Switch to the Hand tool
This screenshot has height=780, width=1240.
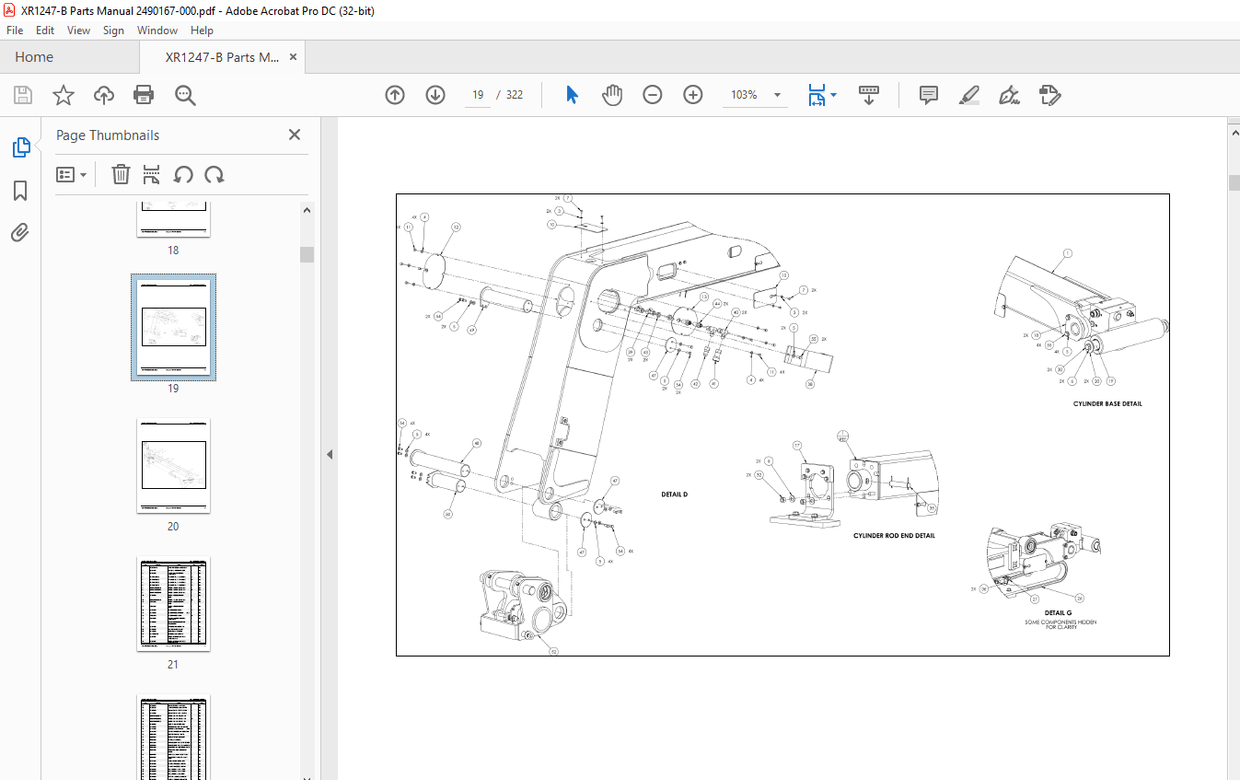(x=612, y=94)
